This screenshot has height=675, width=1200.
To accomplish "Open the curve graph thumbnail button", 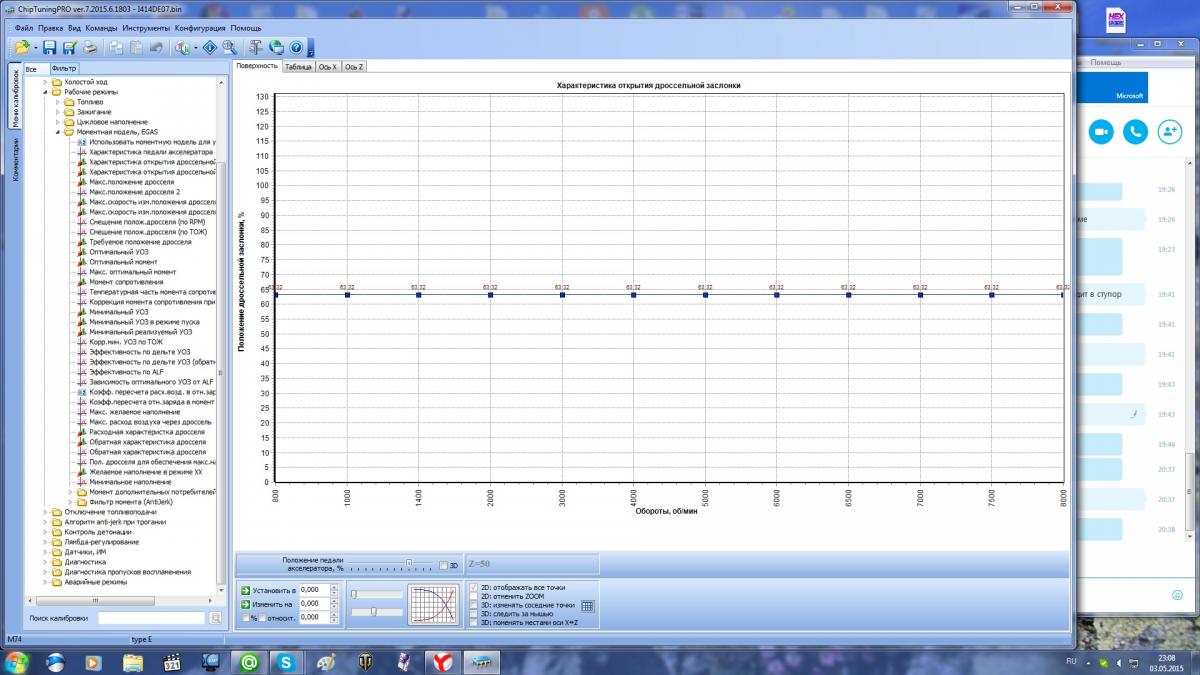I will point(433,605).
